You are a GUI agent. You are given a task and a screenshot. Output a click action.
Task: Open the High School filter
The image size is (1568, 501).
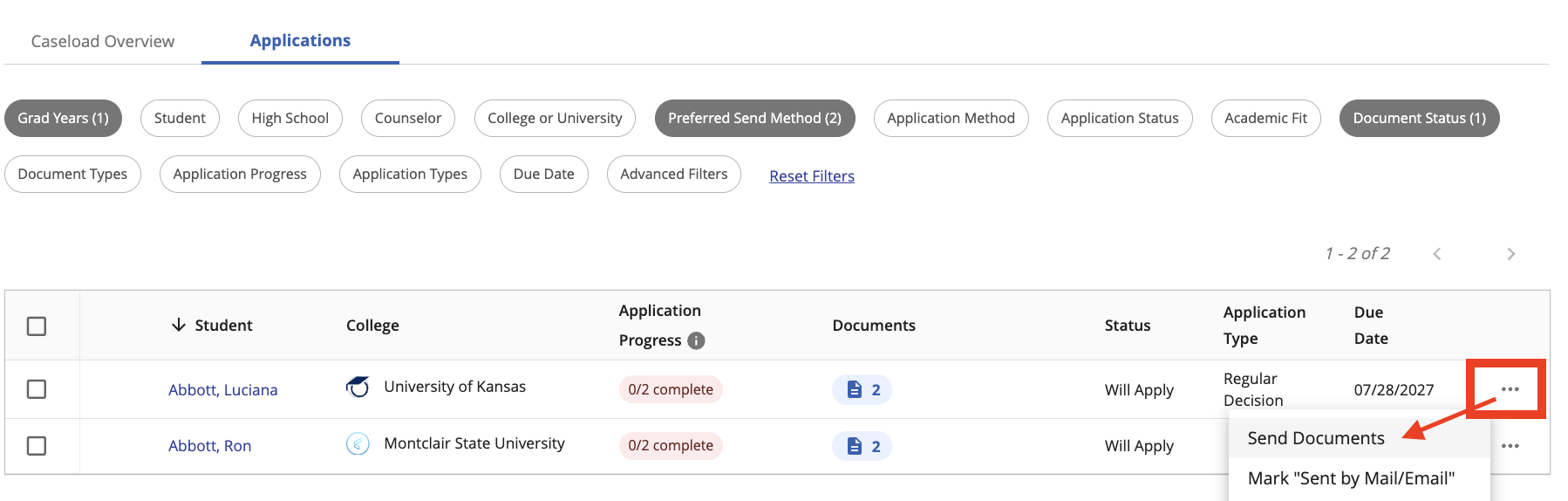[x=290, y=118]
